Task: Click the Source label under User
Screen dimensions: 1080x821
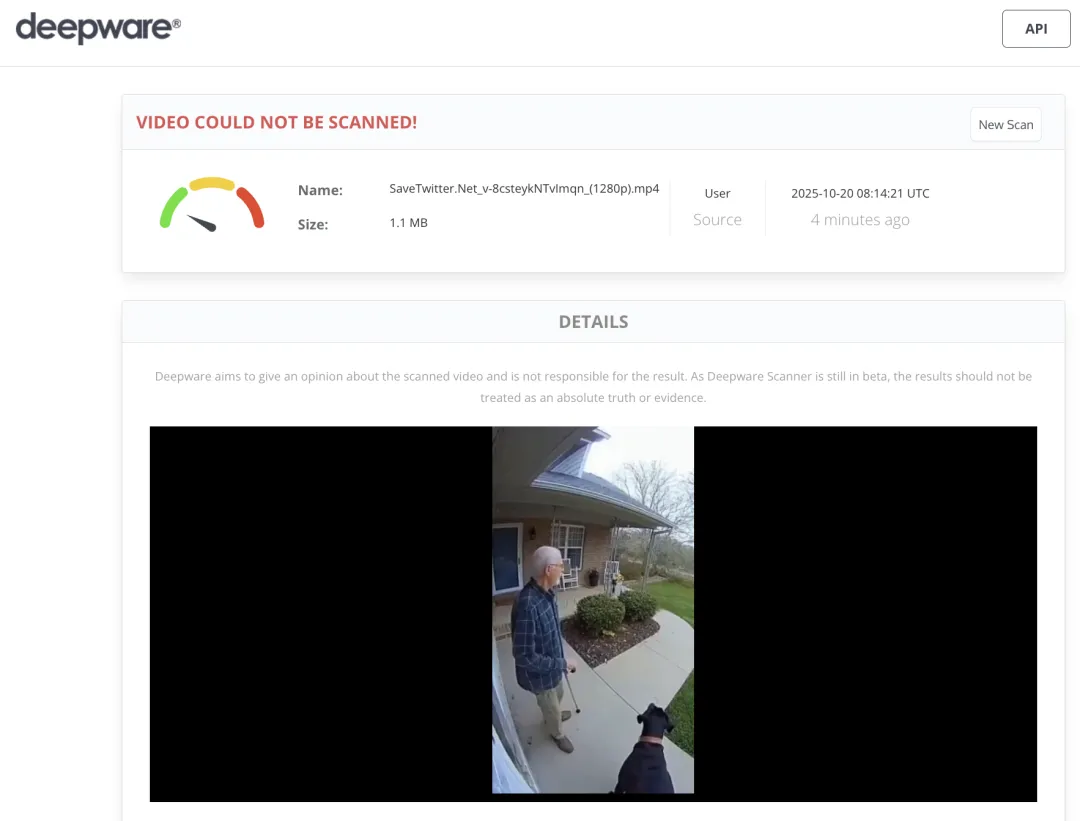Action: pos(717,220)
